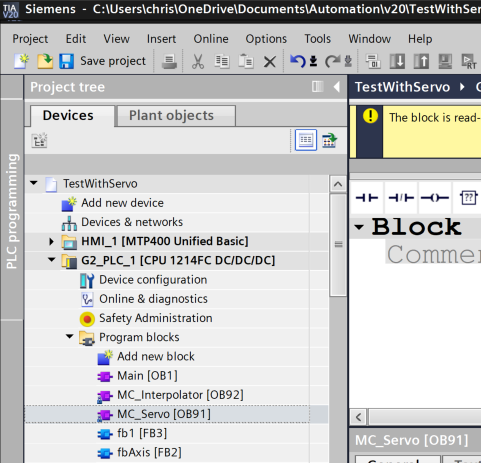Click the Start simulation icon
Screen dimensions: 481x463
click(x=445, y=61)
